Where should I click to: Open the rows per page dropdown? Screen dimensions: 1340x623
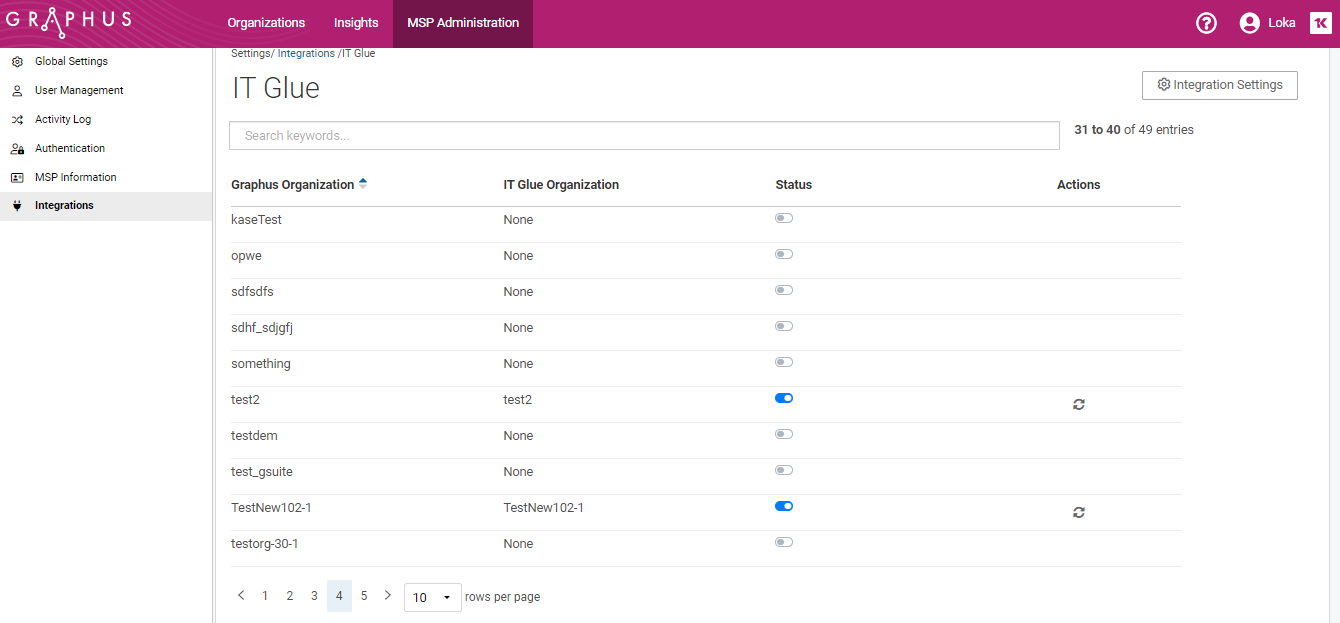tap(433, 597)
